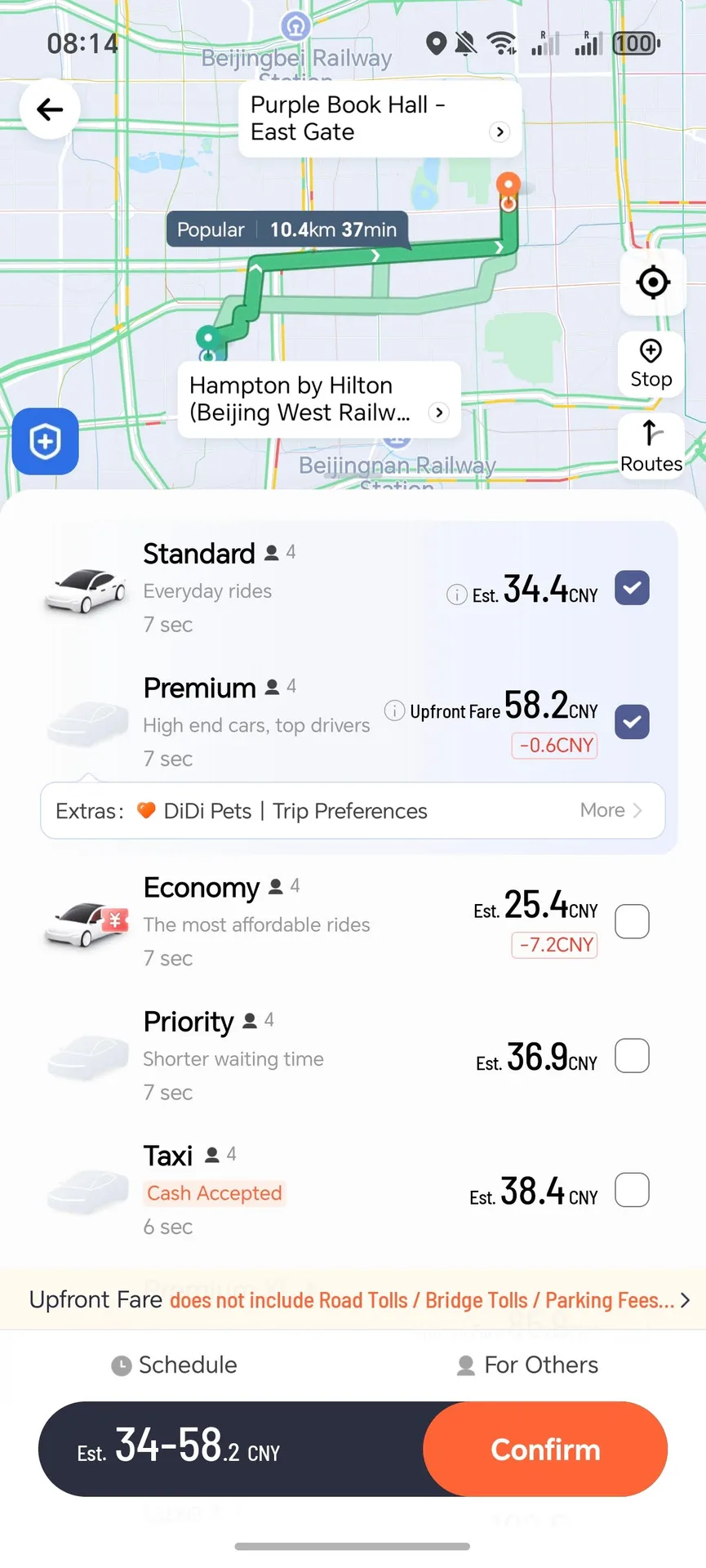Uncheck the Standard ride checkbox
The height and width of the screenshot is (1568, 706).
pyautogui.click(x=632, y=588)
